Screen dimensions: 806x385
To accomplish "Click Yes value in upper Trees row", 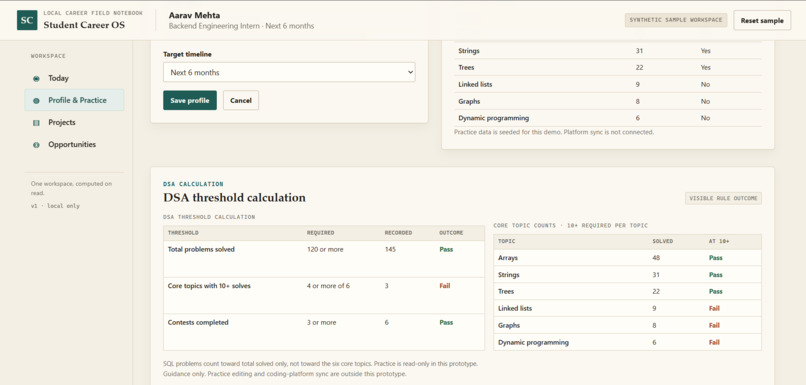I will point(705,67).
